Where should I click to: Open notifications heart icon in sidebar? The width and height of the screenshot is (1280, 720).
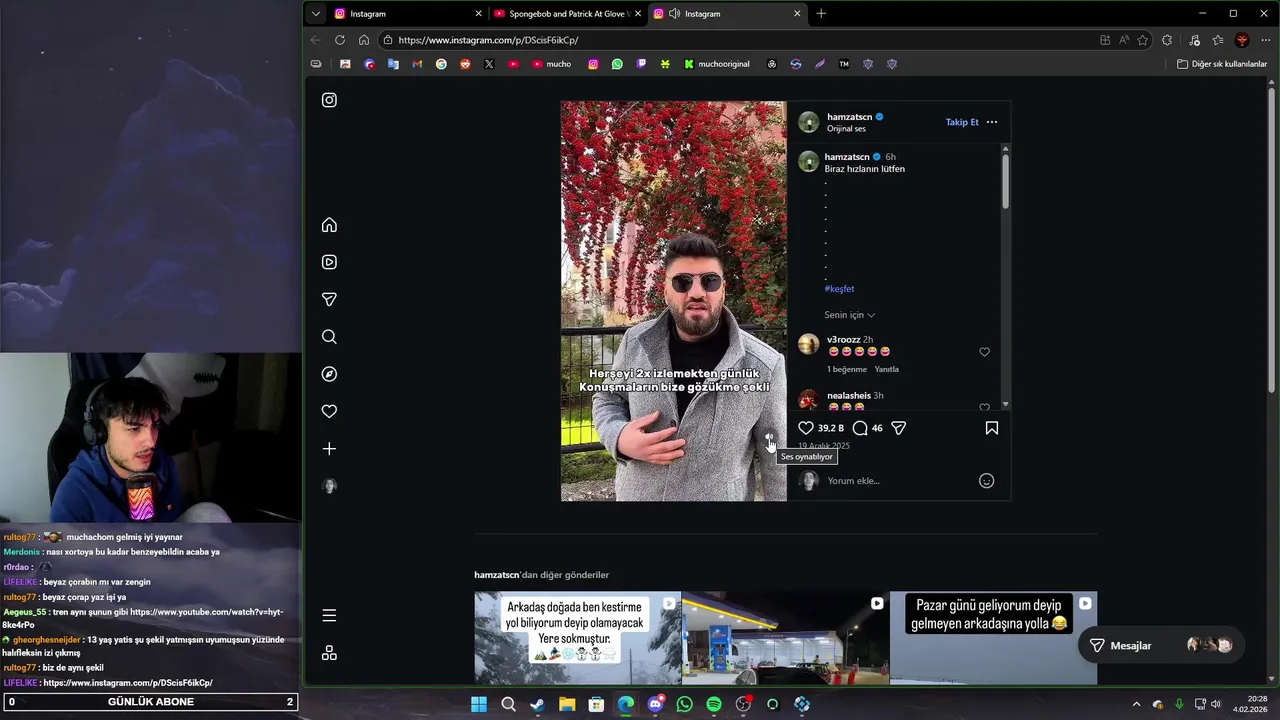[329, 411]
